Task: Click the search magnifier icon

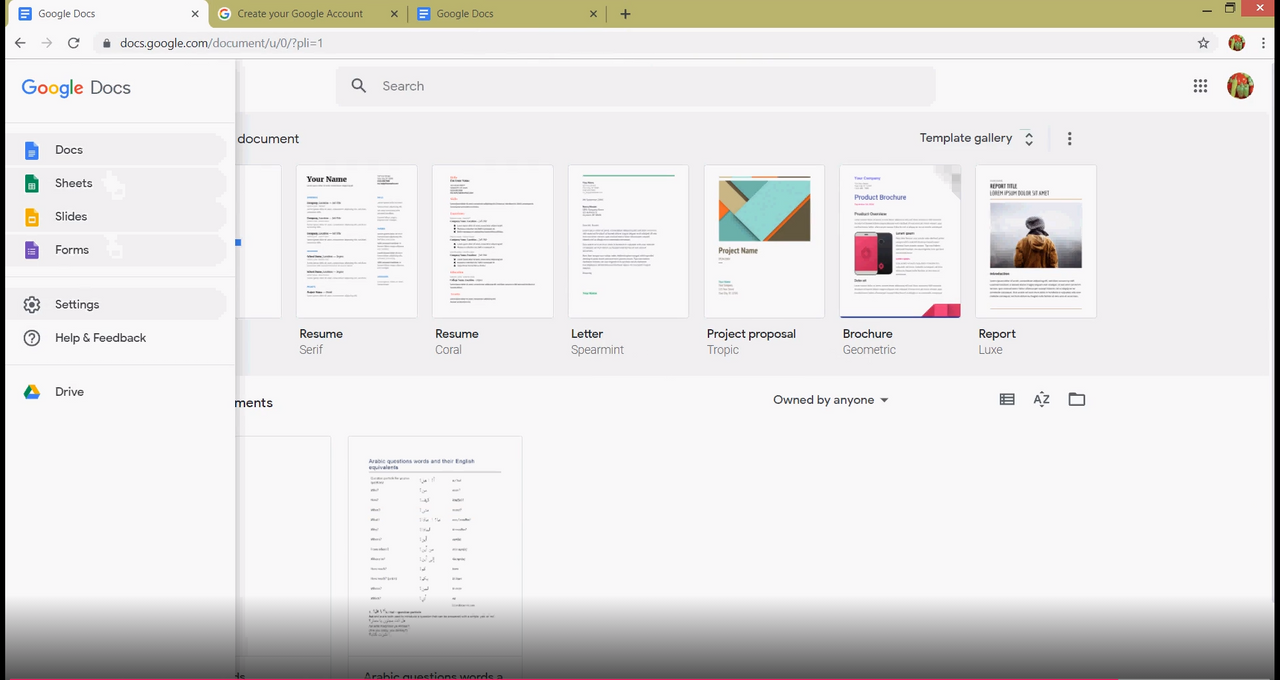Action: 359,86
